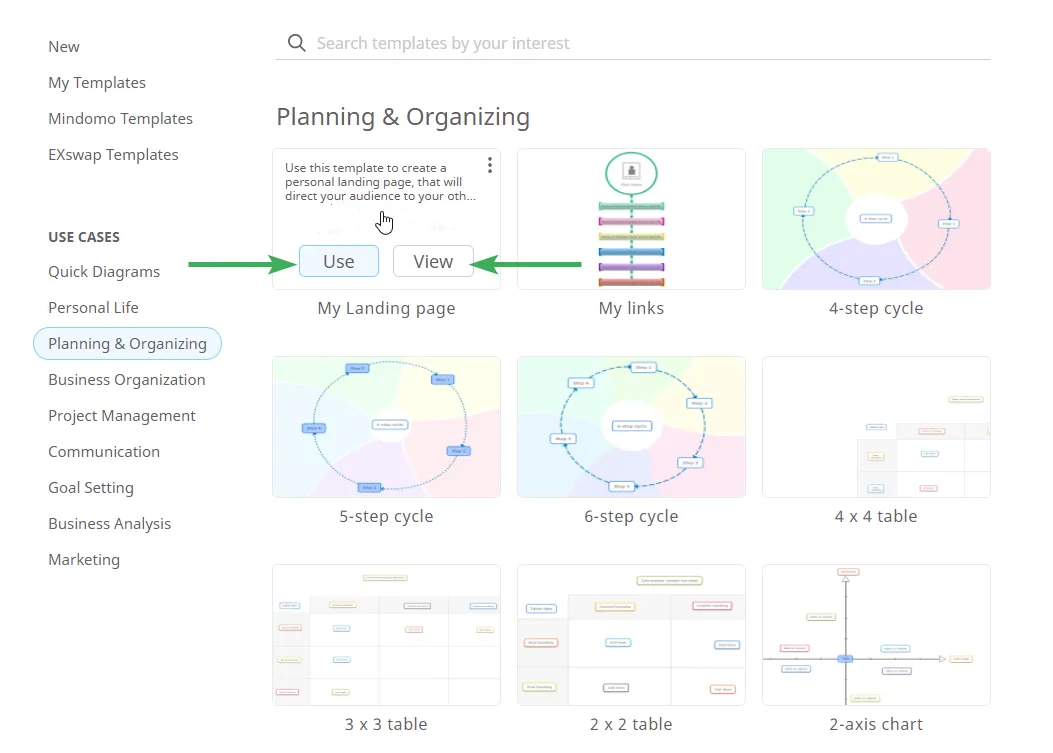Open the New section in sidebar
The height and width of the screenshot is (753, 1053).
[x=64, y=46]
